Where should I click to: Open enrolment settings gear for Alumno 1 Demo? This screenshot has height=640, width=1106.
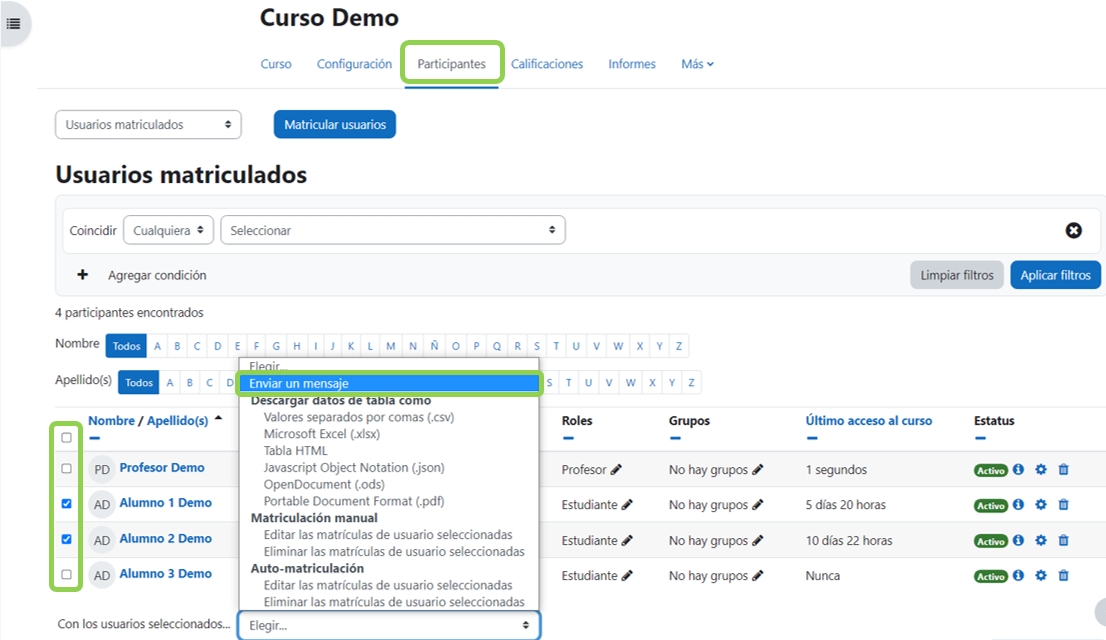click(x=1040, y=505)
